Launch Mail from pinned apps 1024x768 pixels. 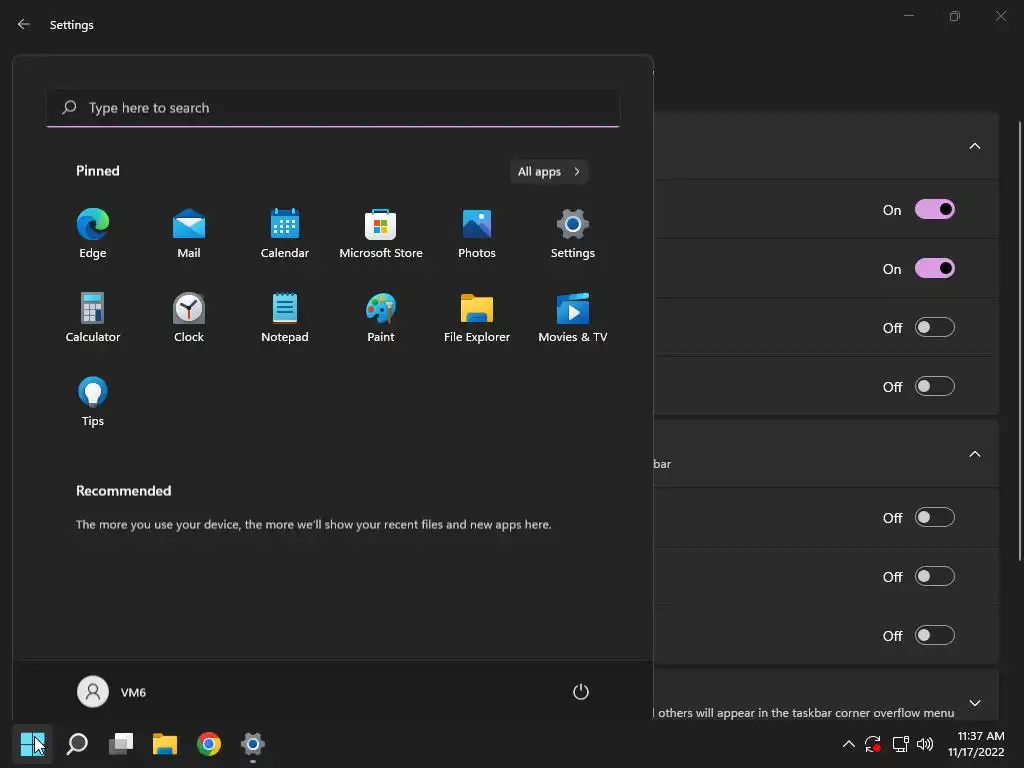point(189,233)
